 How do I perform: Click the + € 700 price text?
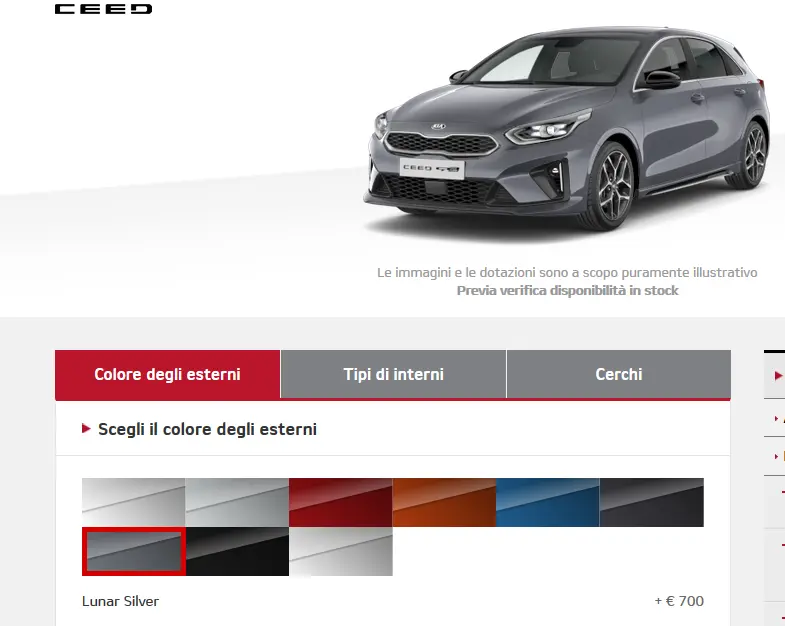[679, 601]
